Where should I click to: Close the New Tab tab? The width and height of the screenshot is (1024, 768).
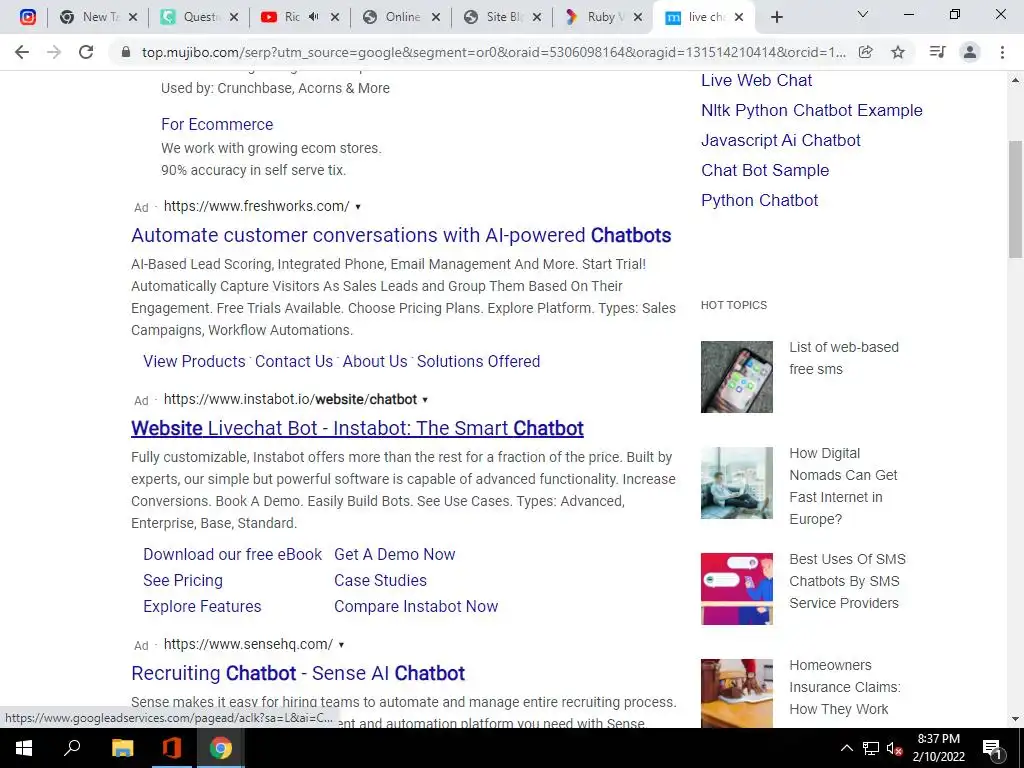133,17
